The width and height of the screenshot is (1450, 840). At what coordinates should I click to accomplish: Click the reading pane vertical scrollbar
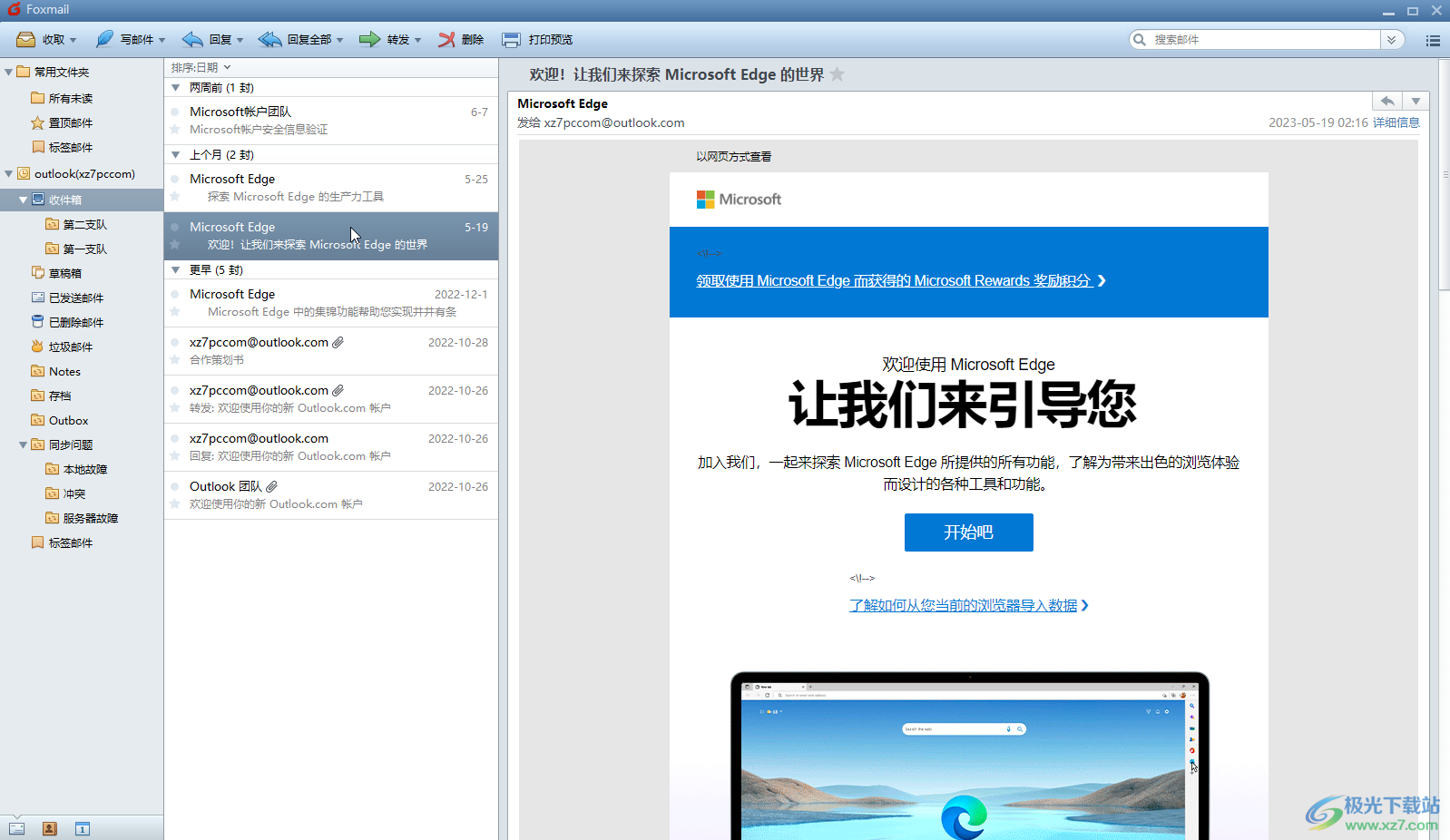click(1443, 175)
